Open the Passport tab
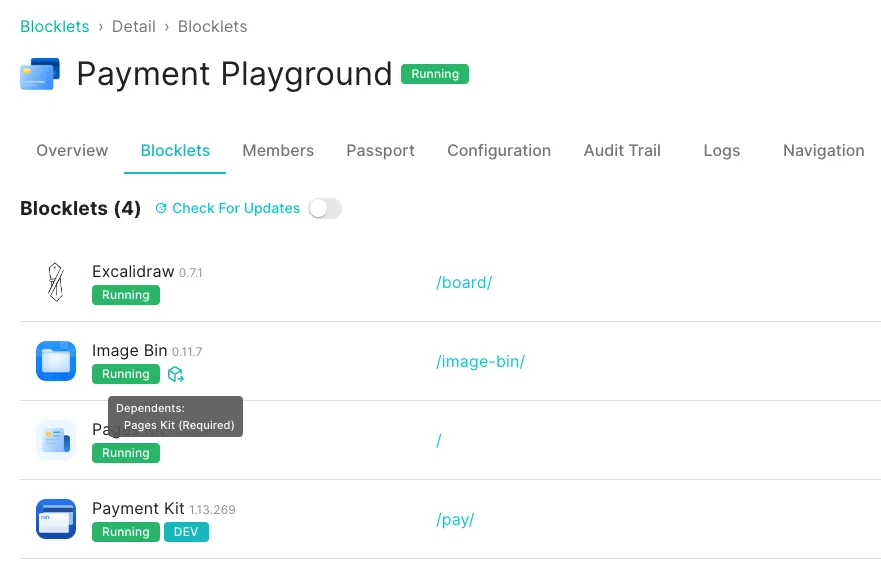 point(380,151)
